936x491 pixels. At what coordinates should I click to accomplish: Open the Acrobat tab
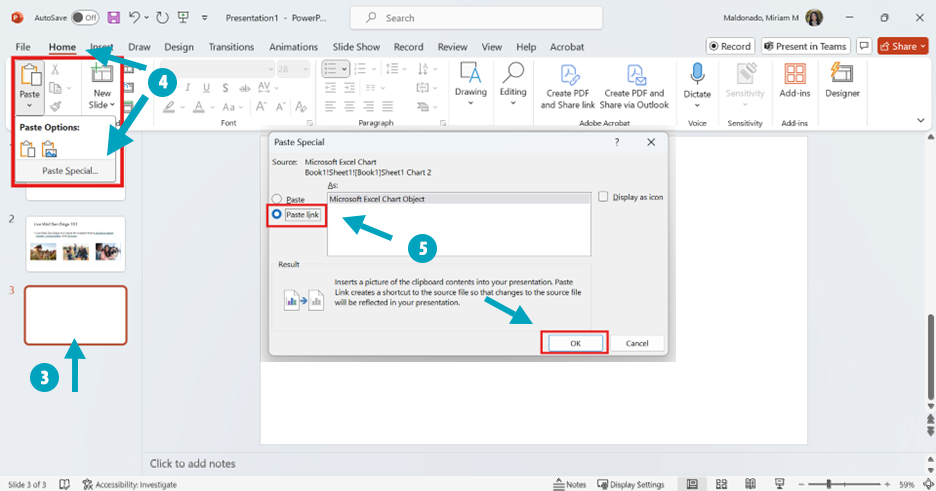pyautogui.click(x=566, y=47)
